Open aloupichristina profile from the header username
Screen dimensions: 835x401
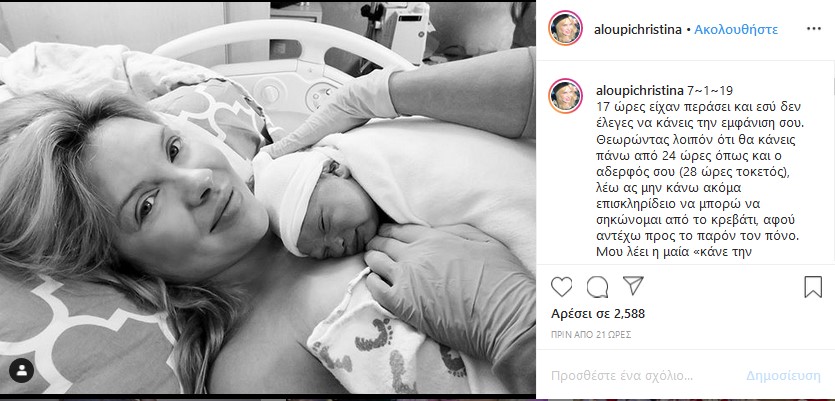coord(637,29)
